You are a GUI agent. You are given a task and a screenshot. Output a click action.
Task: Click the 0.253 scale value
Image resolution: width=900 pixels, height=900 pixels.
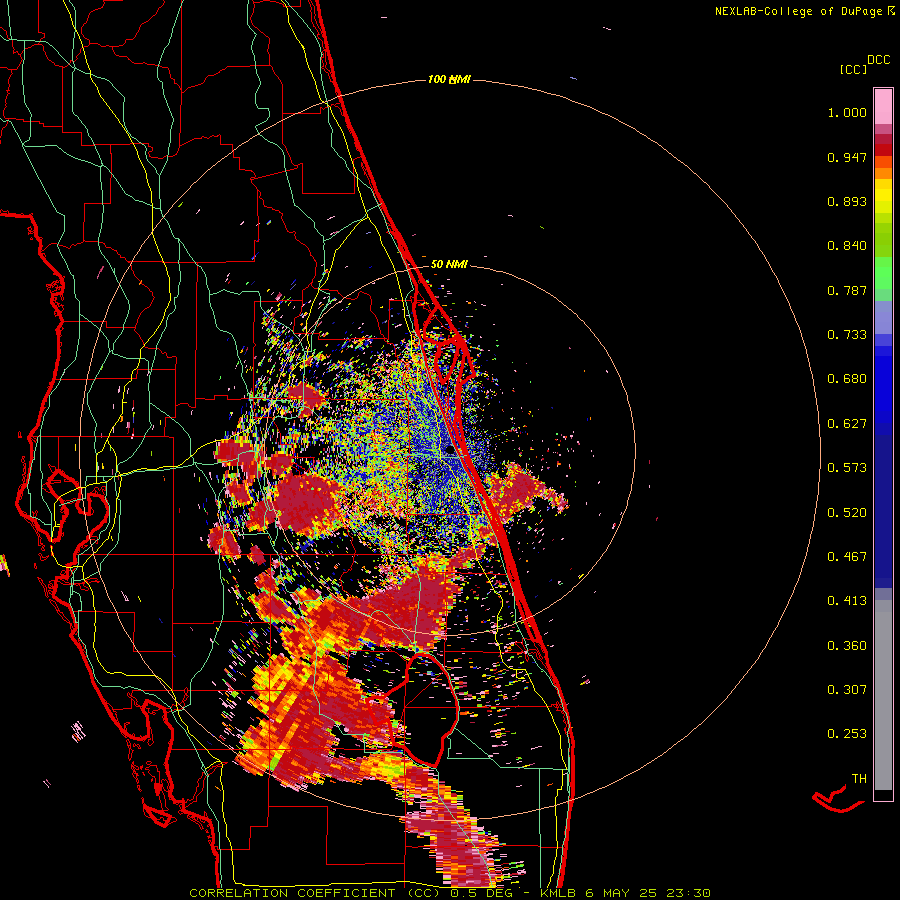(x=847, y=734)
